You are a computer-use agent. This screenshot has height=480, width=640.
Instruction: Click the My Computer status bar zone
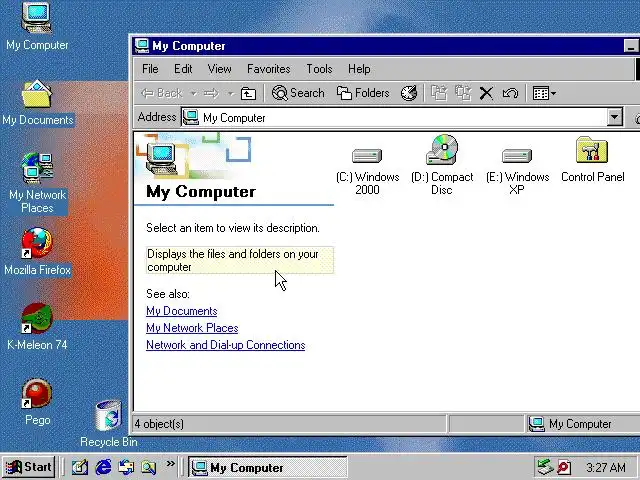[x=583, y=424]
